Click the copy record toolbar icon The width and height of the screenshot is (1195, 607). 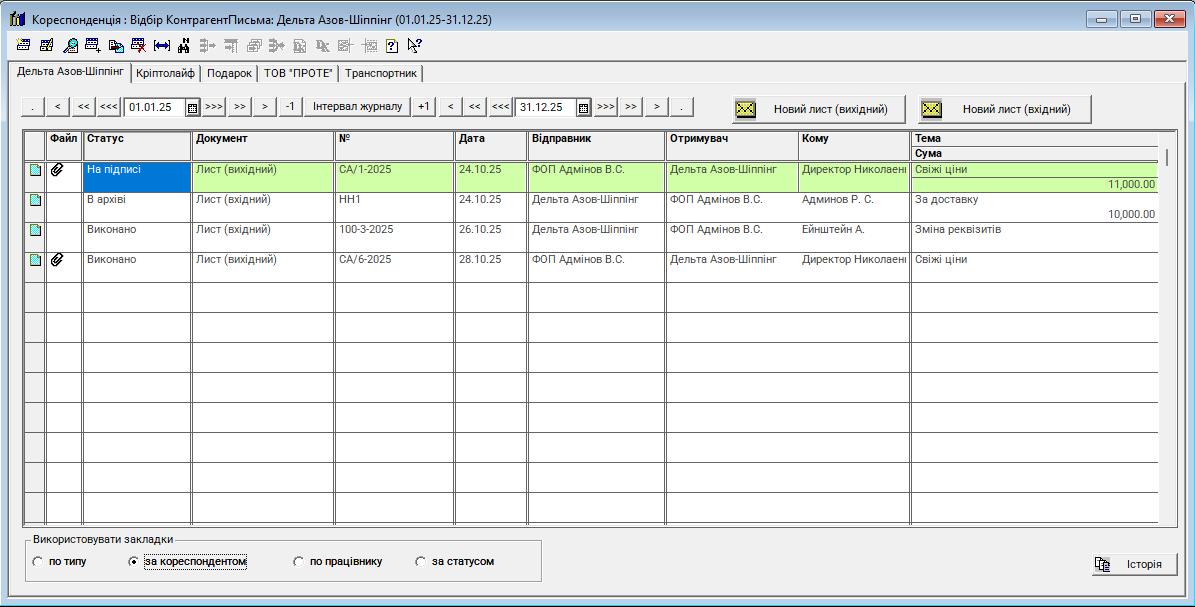pyautogui.click(x=116, y=45)
